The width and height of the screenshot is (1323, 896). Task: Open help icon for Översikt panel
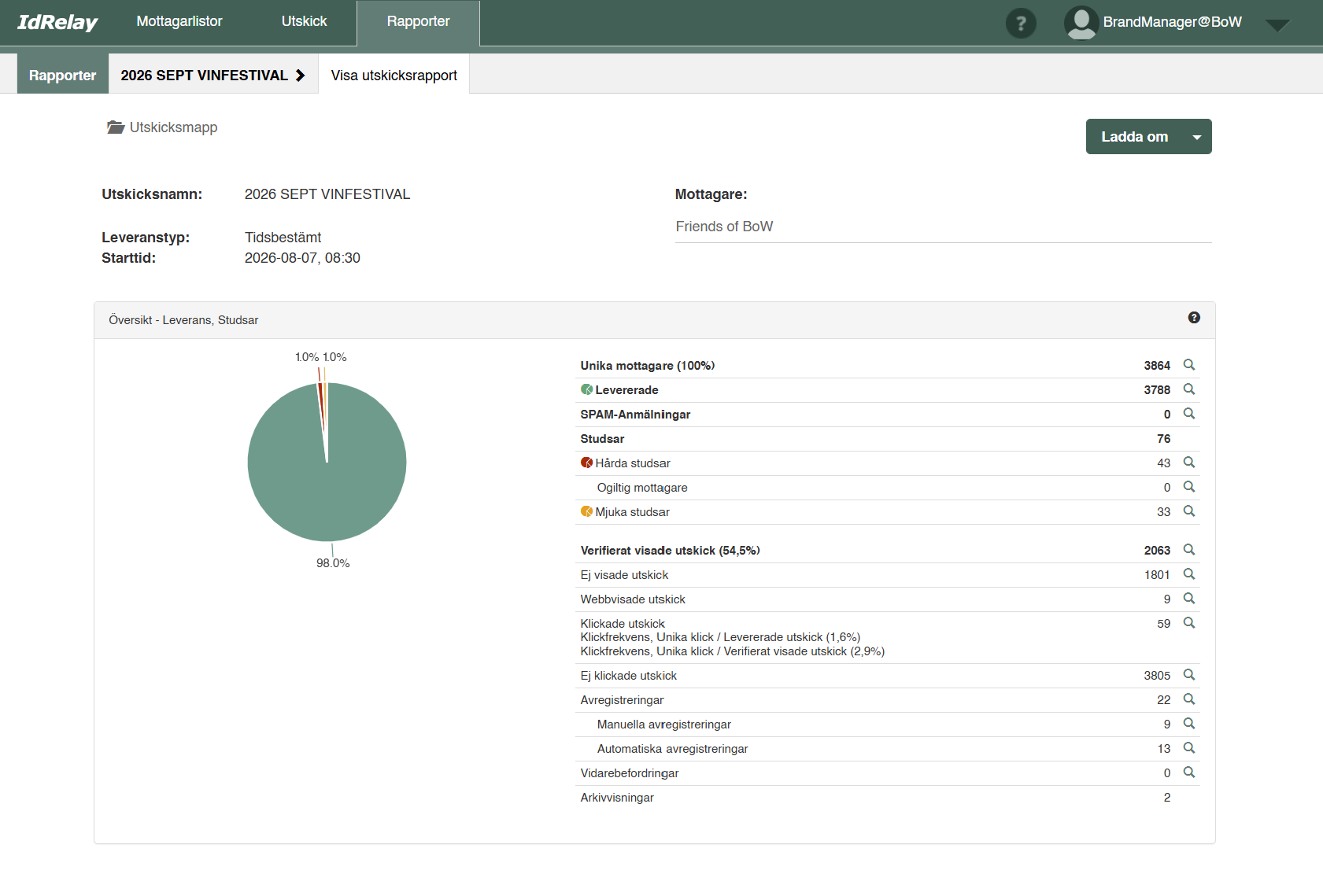[x=1194, y=318]
